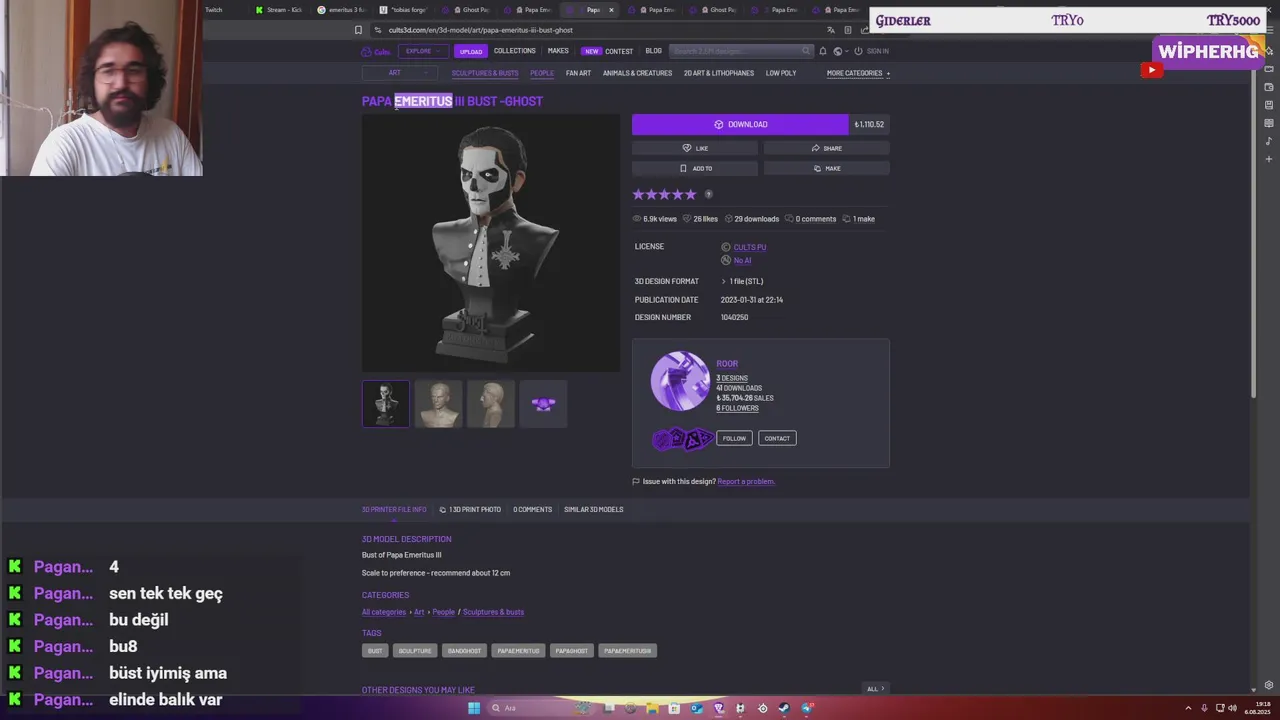
Task: Click the BANDGHOST tag
Action: 465,651
